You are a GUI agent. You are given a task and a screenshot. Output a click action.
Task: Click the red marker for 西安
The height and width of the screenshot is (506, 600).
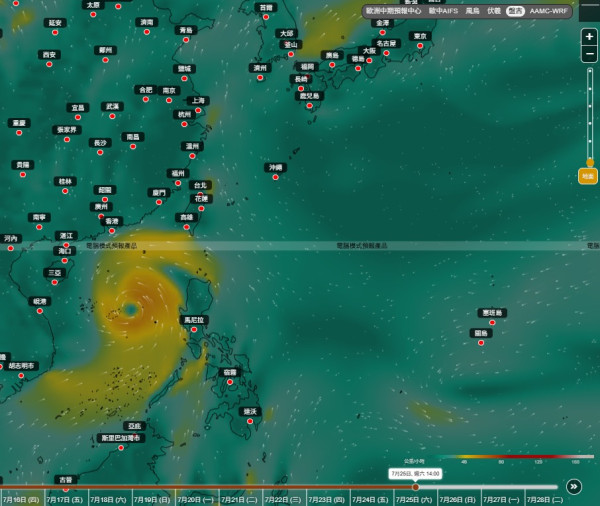coord(49,64)
